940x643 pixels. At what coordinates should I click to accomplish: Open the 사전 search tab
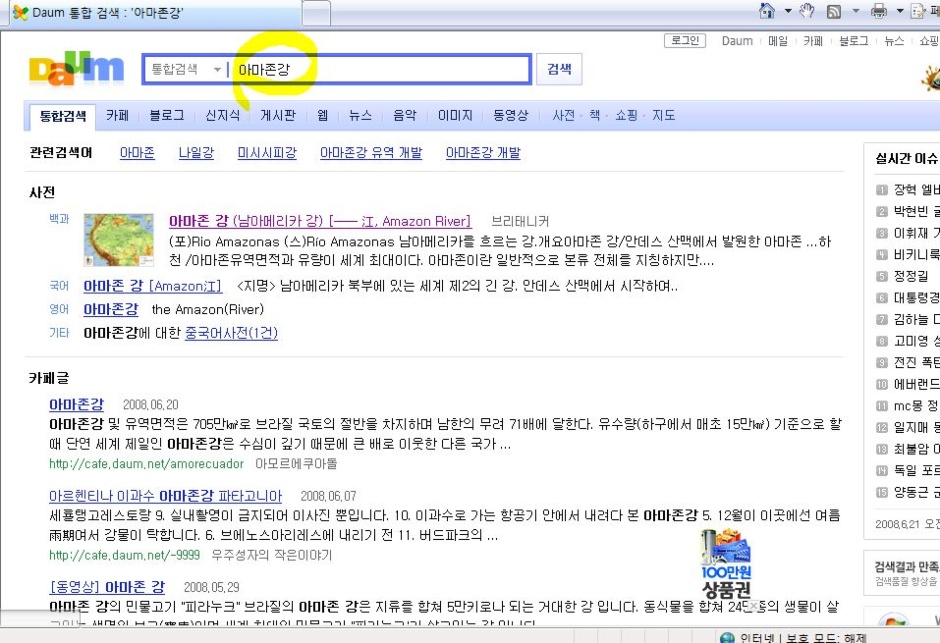564,115
